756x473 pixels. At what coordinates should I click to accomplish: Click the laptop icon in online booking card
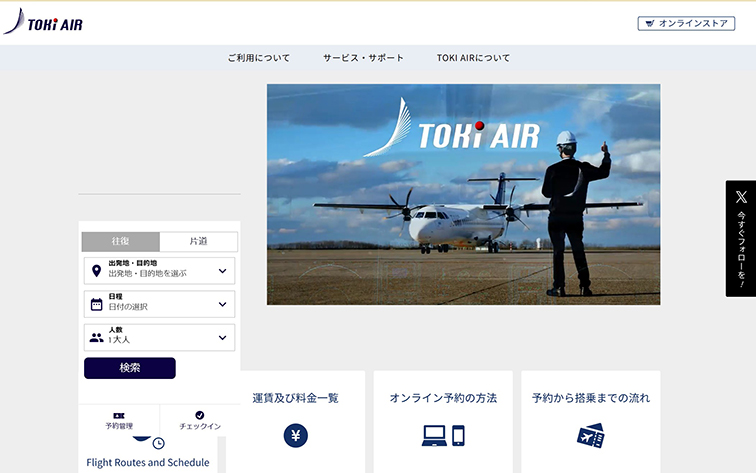[434, 435]
